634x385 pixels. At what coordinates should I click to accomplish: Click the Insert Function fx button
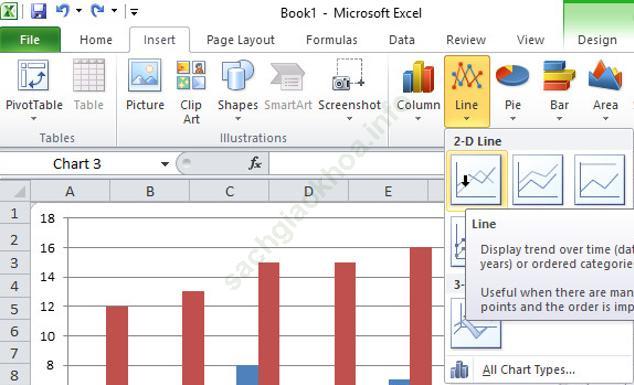pyautogui.click(x=255, y=164)
